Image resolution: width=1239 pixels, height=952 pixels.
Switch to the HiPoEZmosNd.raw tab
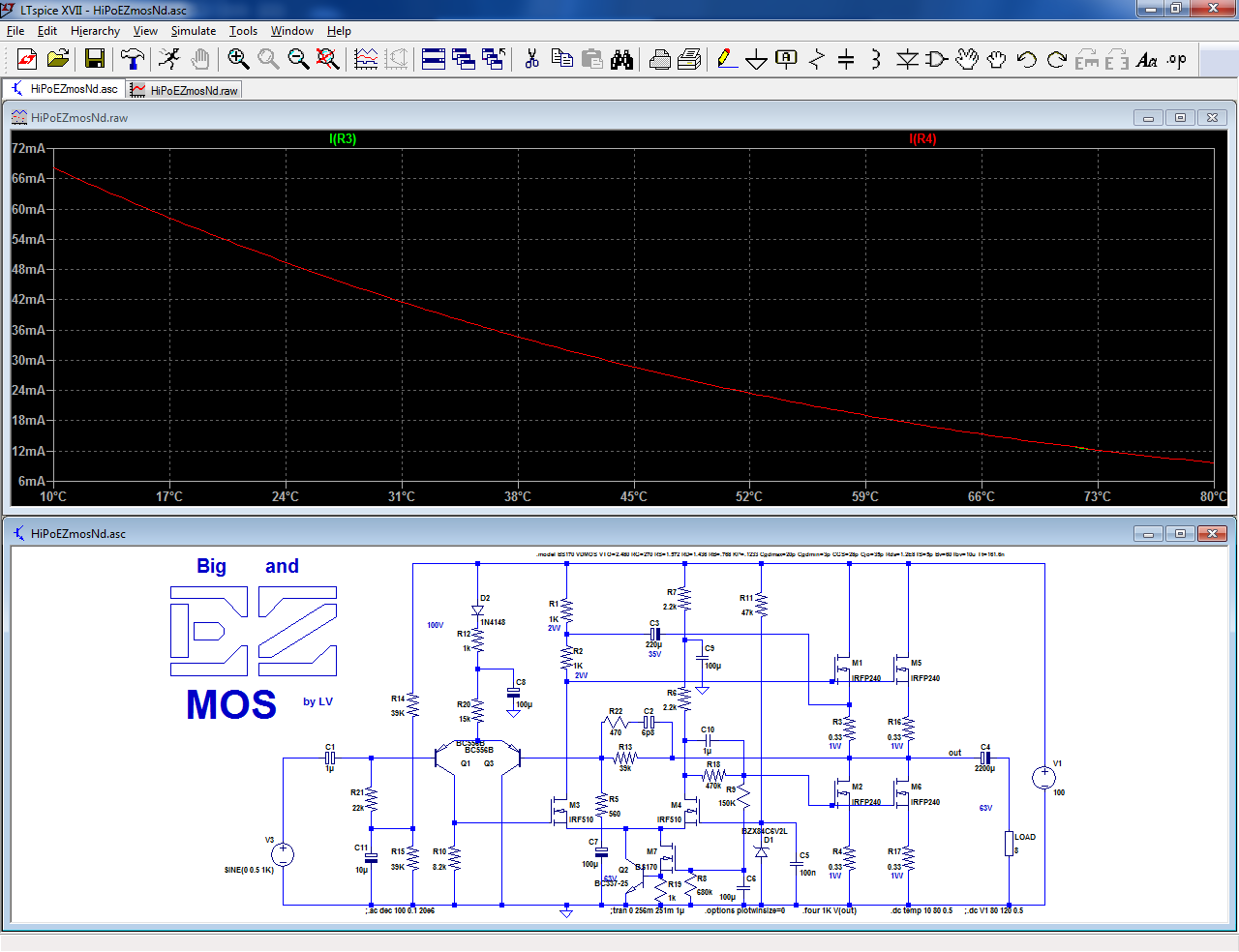click(x=184, y=90)
